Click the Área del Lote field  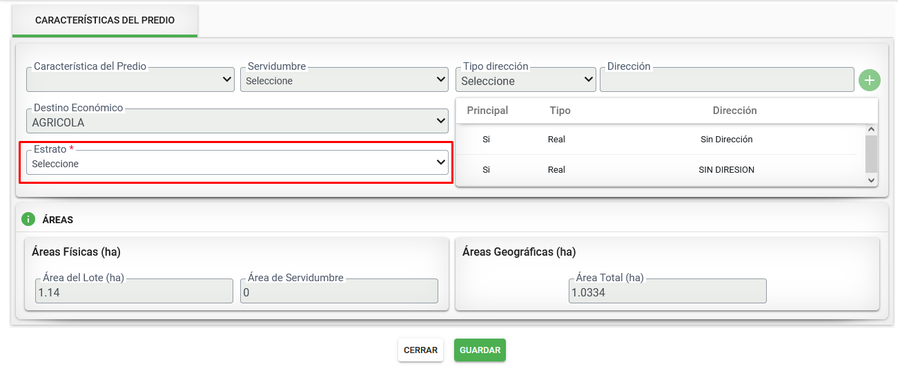[134, 291]
